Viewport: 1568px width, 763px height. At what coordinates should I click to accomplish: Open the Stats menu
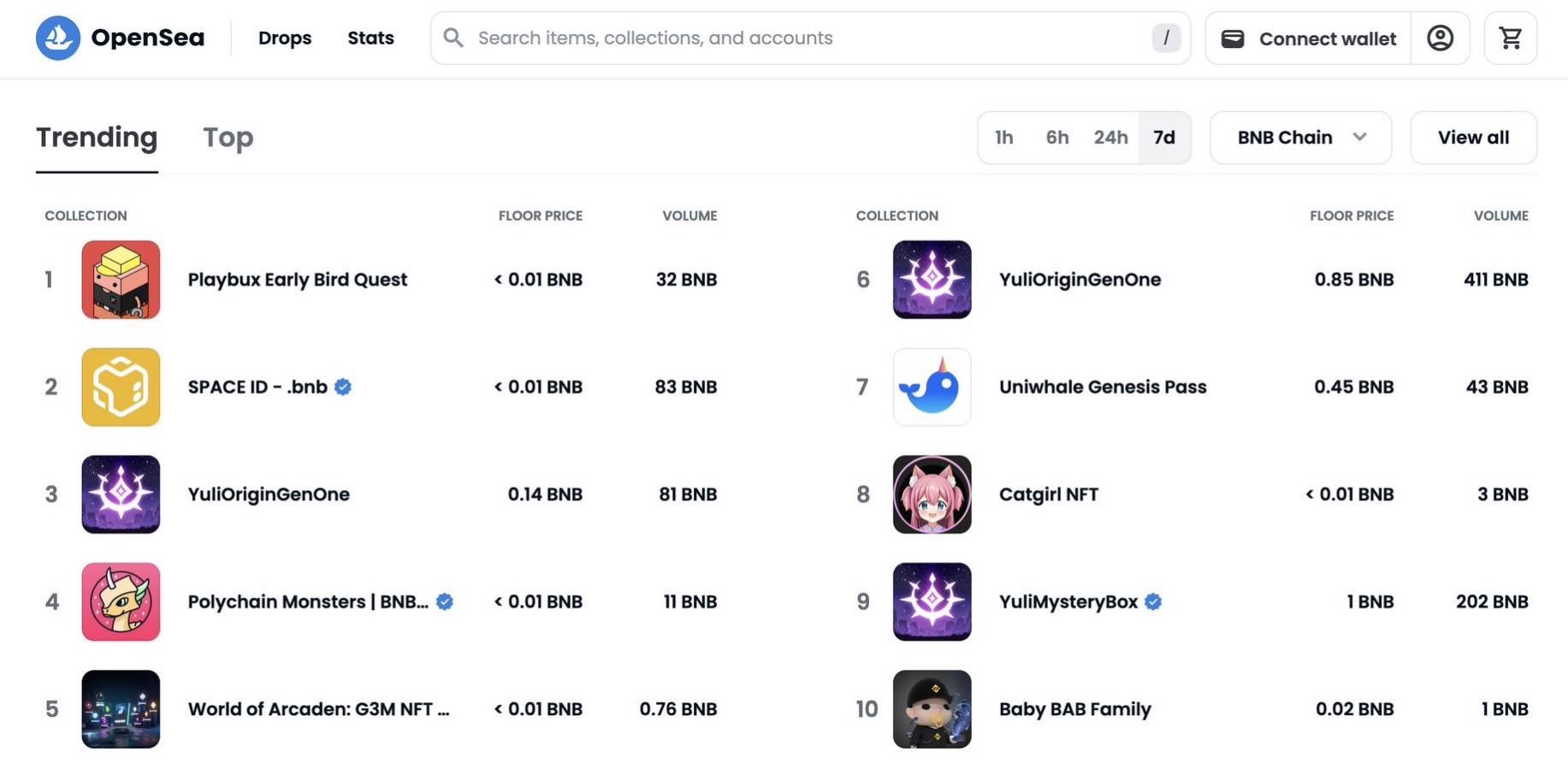[370, 38]
